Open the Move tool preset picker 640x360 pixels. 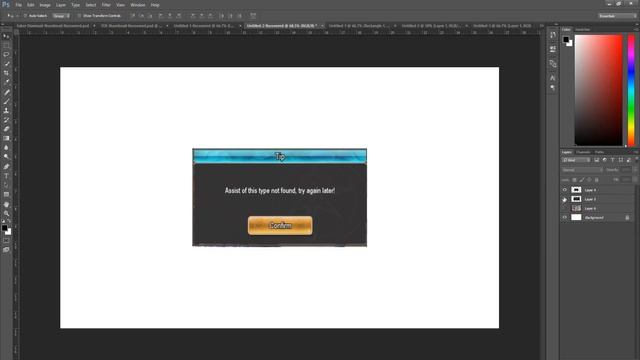point(12,16)
